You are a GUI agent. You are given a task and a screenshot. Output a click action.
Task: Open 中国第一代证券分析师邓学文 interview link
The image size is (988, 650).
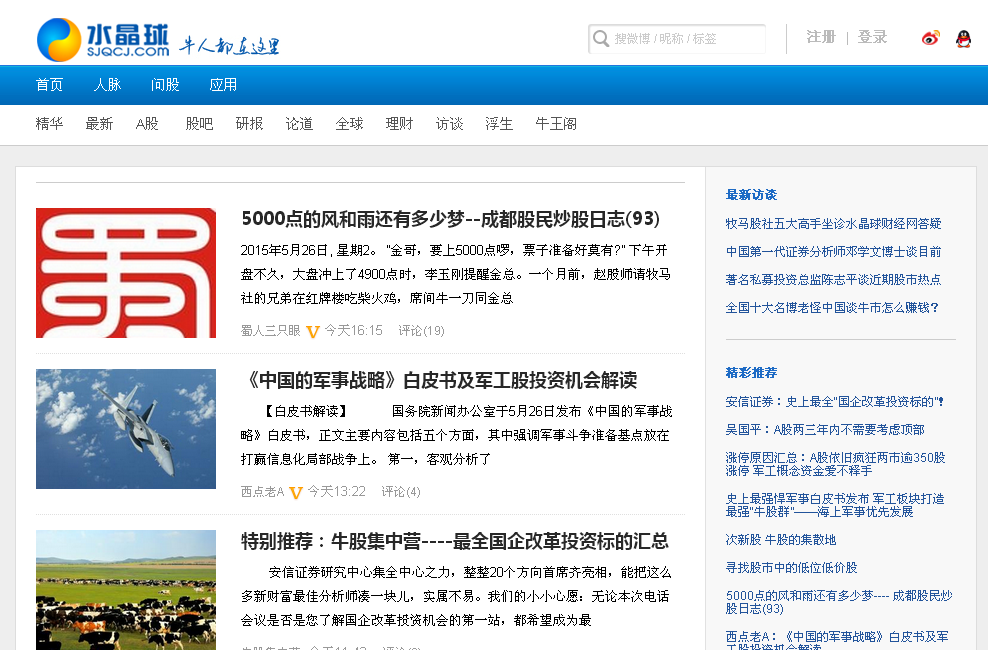(x=833, y=252)
